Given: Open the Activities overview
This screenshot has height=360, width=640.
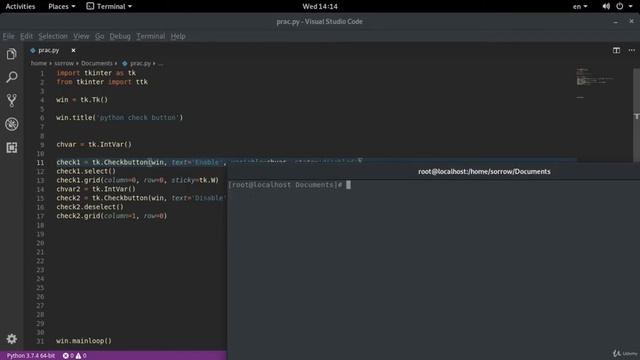Looking at the screenshot, I should tap(20, 6).
